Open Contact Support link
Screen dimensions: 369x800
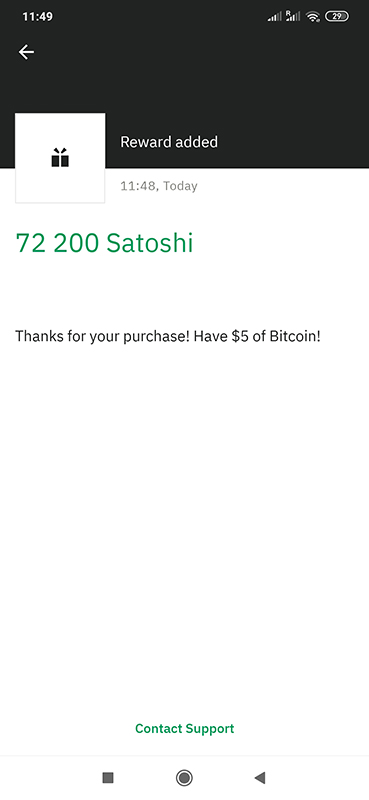pyautogui.click(x=184, y=729)
